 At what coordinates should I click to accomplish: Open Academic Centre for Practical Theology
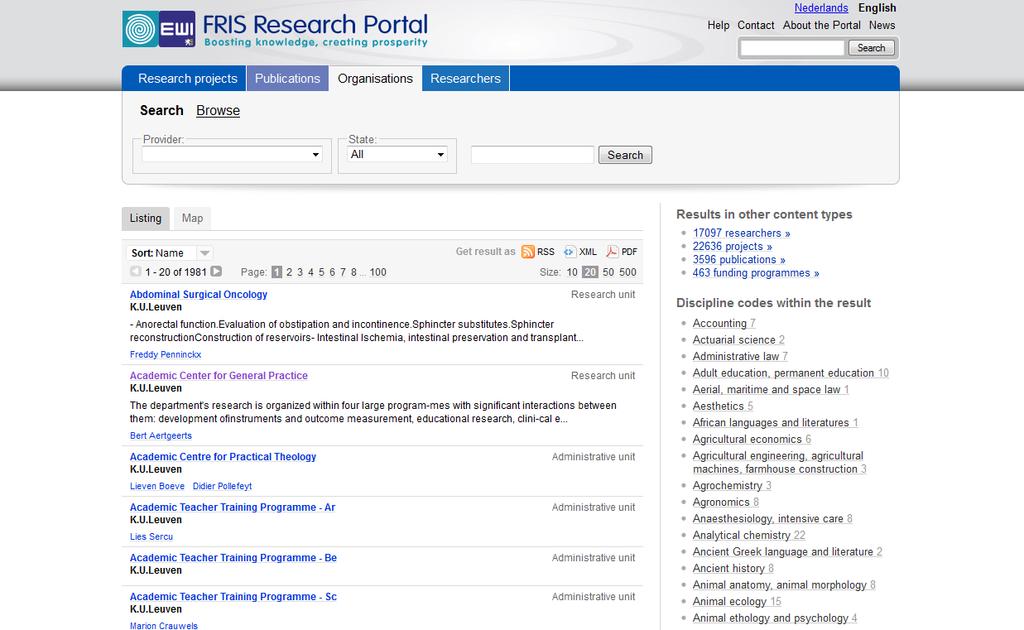pyautogui.click(x=223, y=456)
